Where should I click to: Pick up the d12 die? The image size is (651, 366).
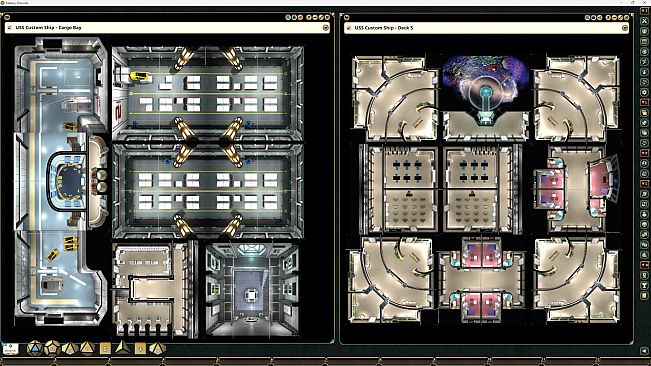point(52,348)
